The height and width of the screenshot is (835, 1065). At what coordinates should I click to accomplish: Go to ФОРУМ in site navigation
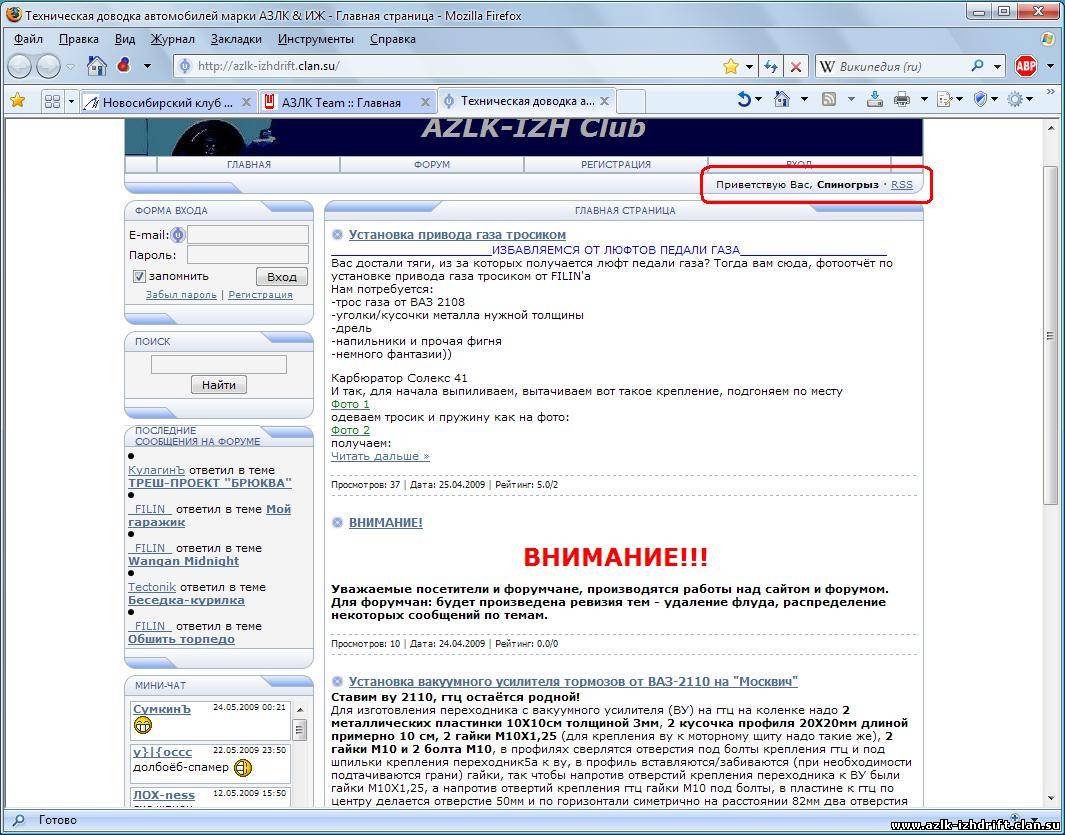coord(432,164)
